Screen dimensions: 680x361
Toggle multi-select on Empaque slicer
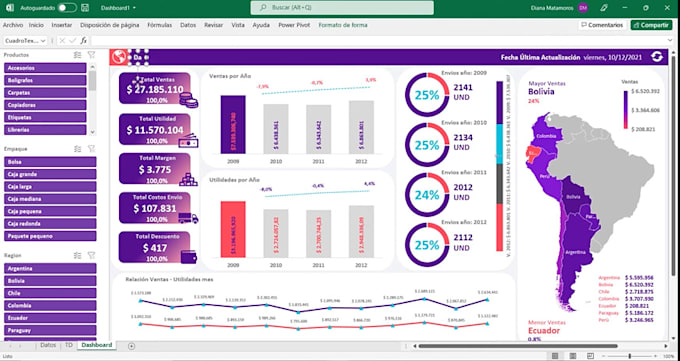(x=78, y=149)
